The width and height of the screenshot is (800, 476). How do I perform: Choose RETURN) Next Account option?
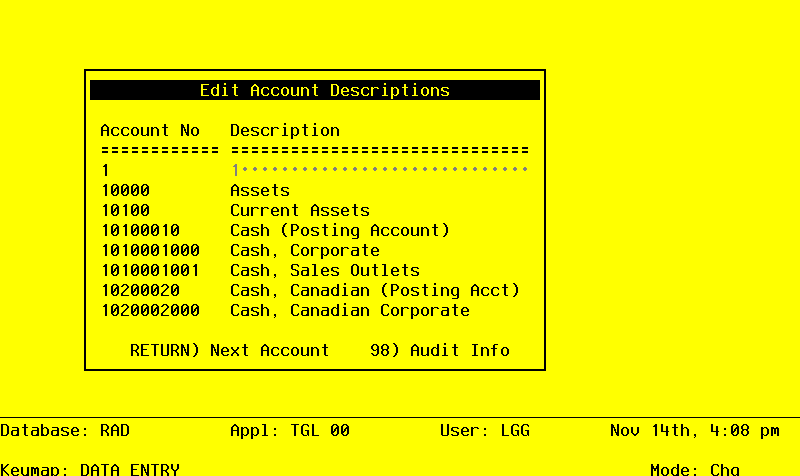tap(230, 350)
